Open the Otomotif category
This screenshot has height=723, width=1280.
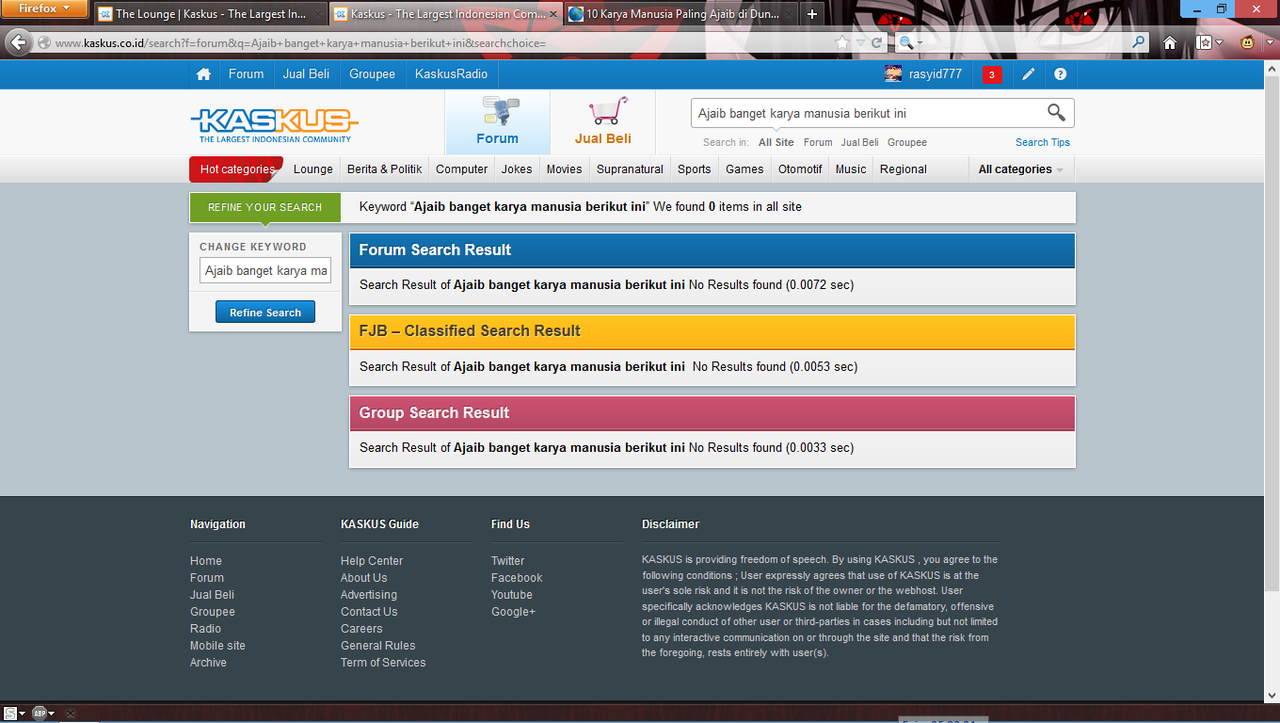tap(800, 169)
